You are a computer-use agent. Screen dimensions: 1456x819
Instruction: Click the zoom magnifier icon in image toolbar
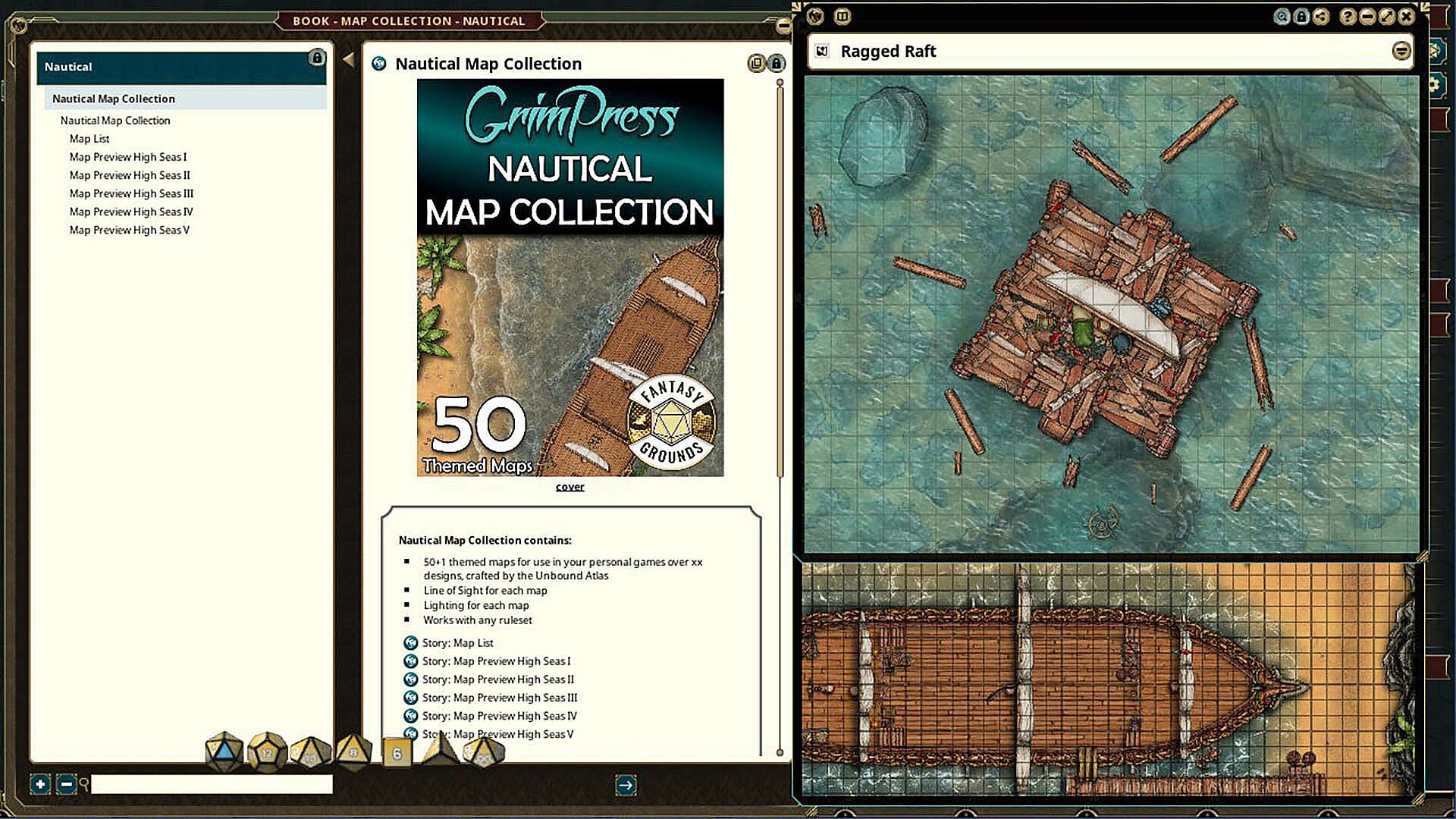[x=1282, y=17]
